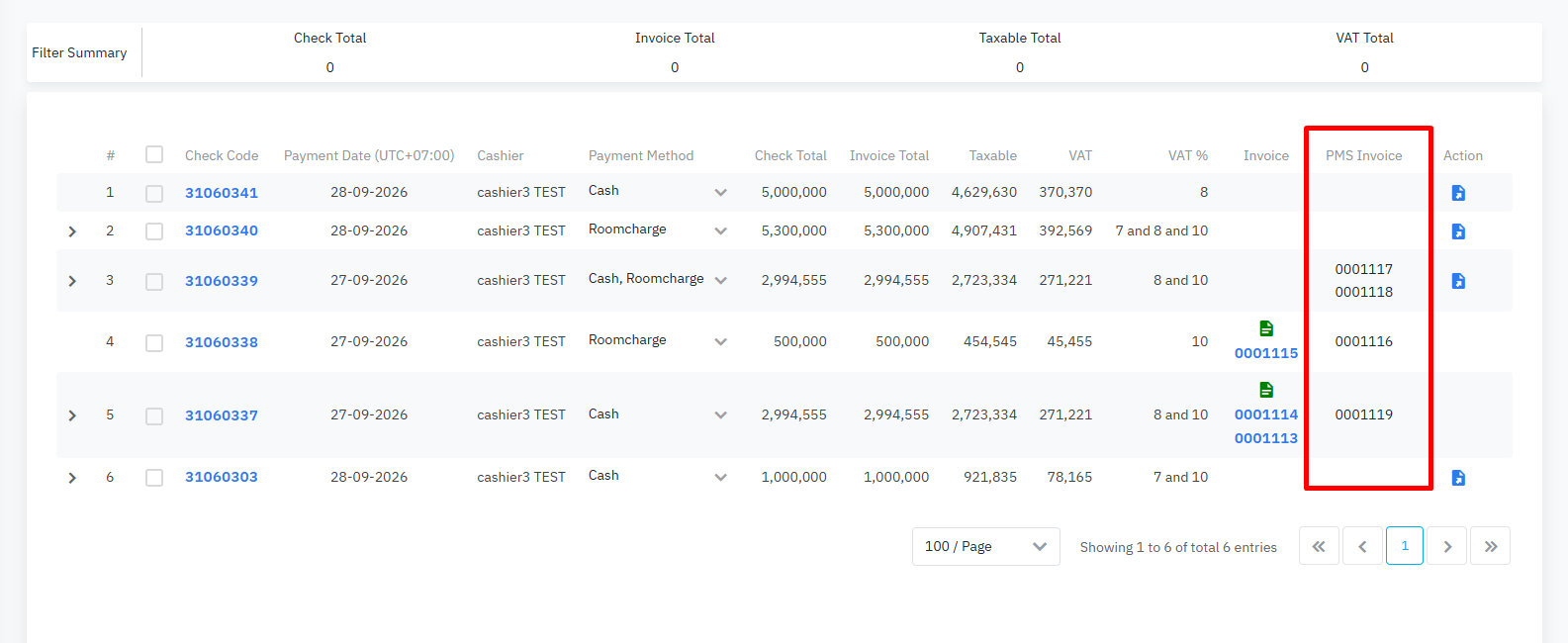
Task: Select checkbox for check 31060340
Action: click(x=154, y=231)
